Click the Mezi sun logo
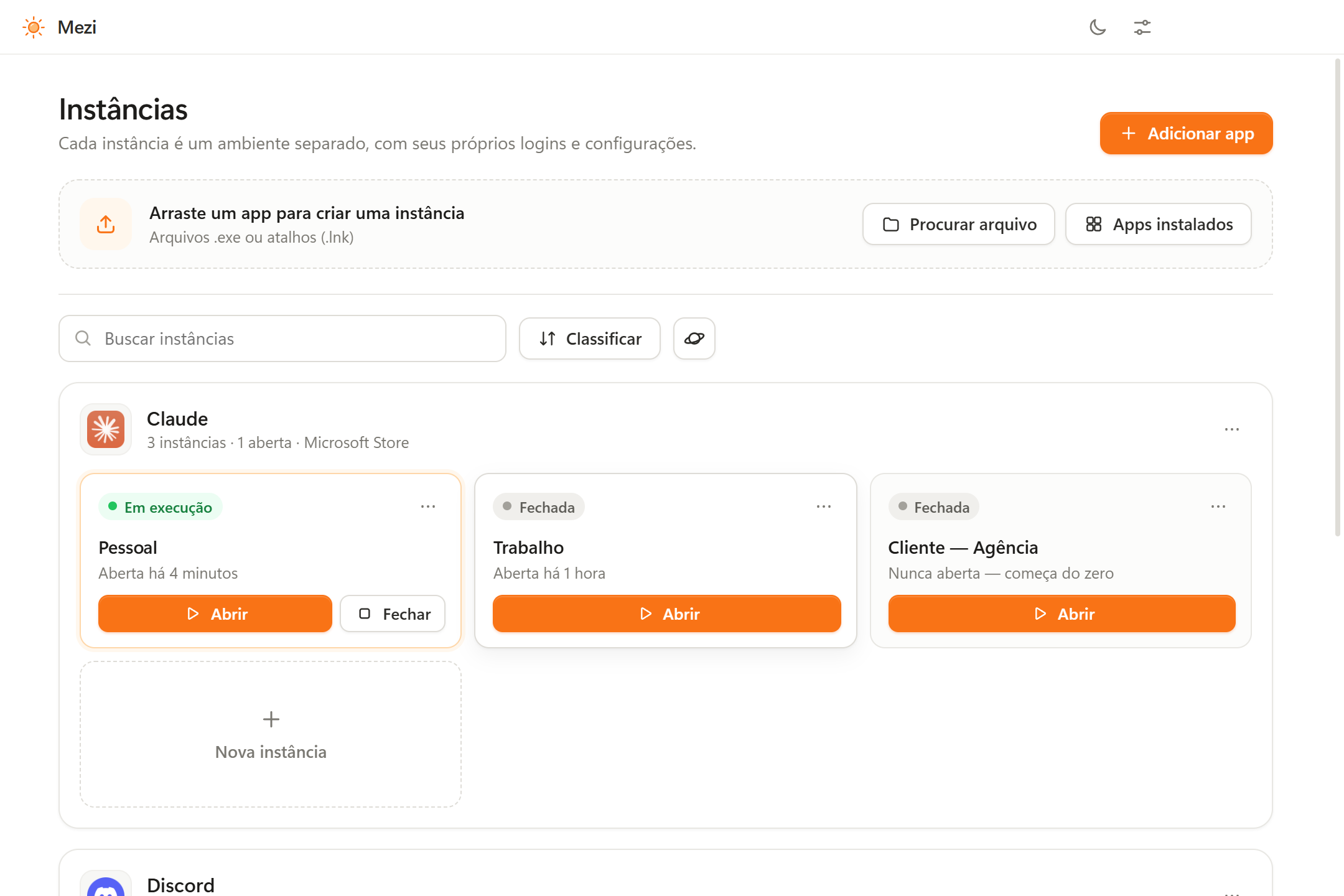This screenshot has width=1344, height=896. tap(34, 27)
